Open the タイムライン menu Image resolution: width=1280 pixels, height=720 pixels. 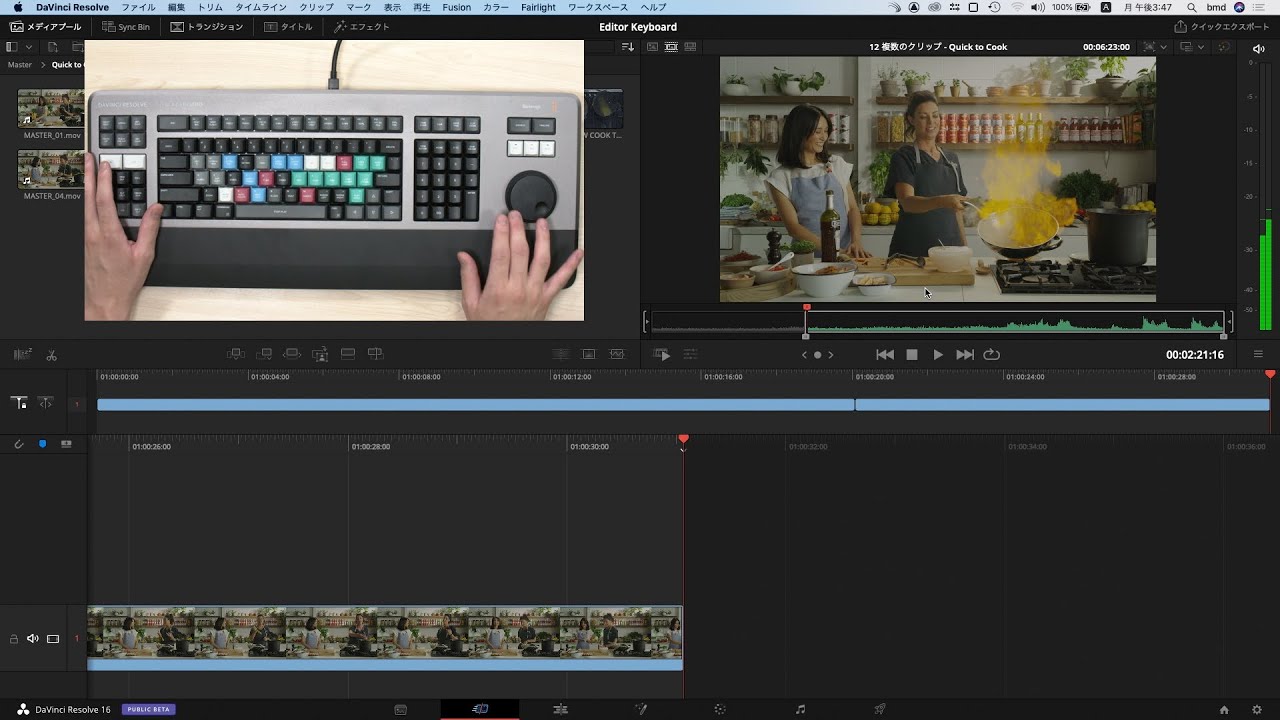click(x=261, y=7)
